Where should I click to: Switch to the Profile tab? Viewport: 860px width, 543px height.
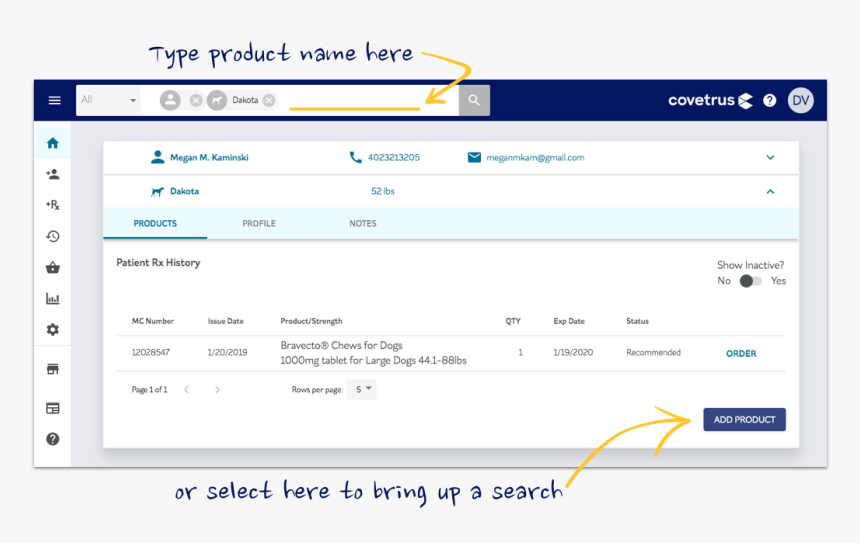(x=259, y=223)
